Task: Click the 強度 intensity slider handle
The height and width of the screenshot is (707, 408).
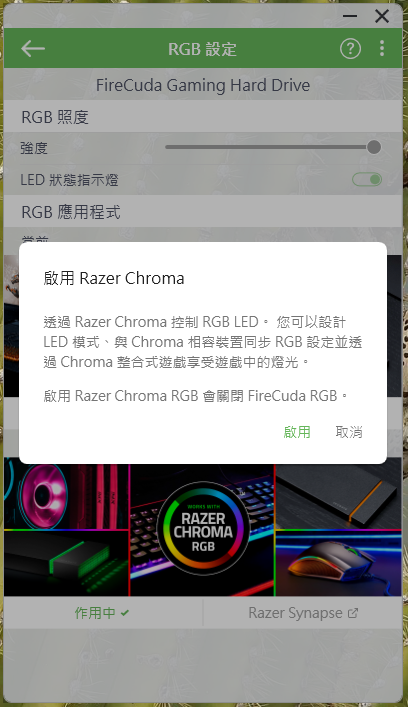Action: 374,147
